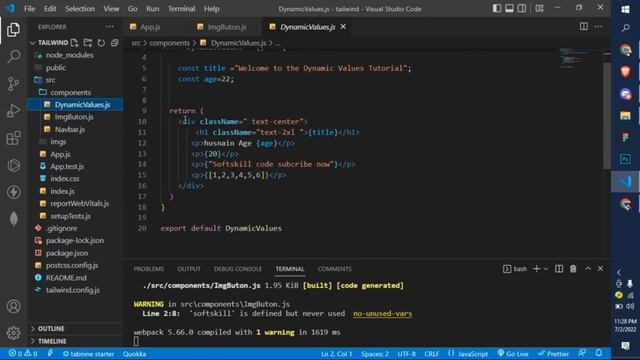Image resolution: width=640 pixels, height=360 pixels.
Task: Open the Selection menu
Action: (80, 9)
